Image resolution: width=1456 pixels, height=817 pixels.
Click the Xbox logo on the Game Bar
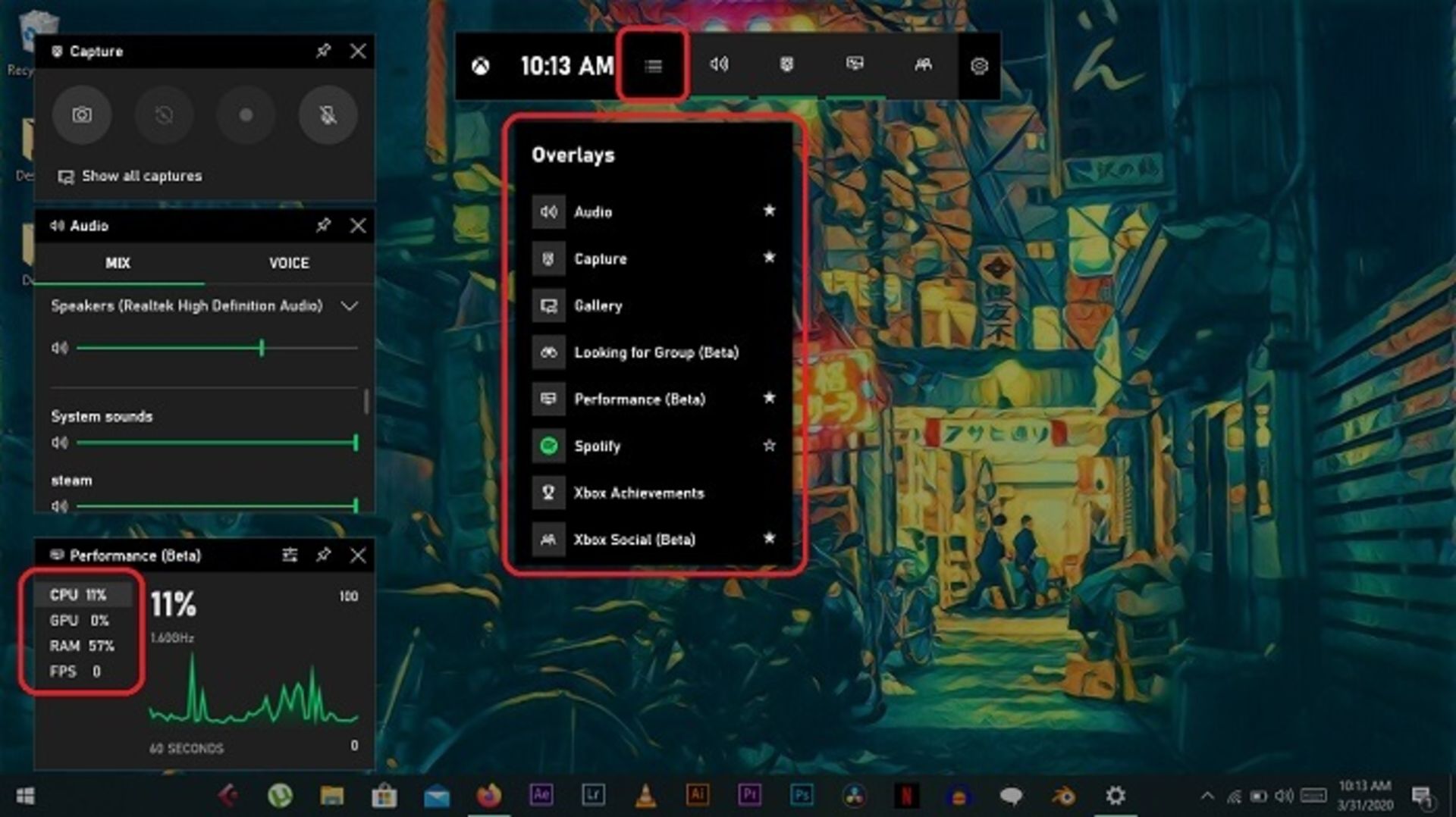click(481, 67)
